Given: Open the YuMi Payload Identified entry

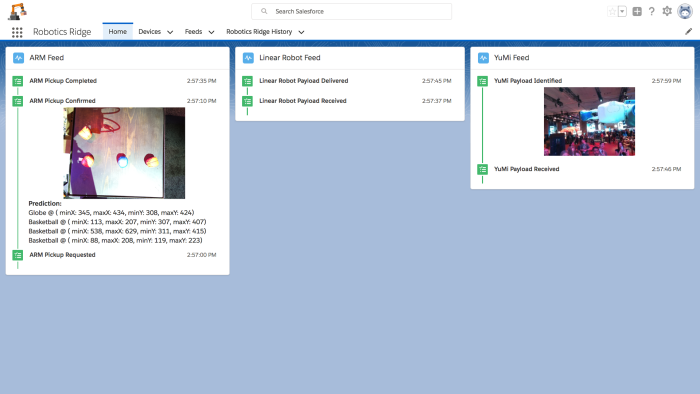Looking at the screenshot, I should pyautogui.click(x=528, y=81).
